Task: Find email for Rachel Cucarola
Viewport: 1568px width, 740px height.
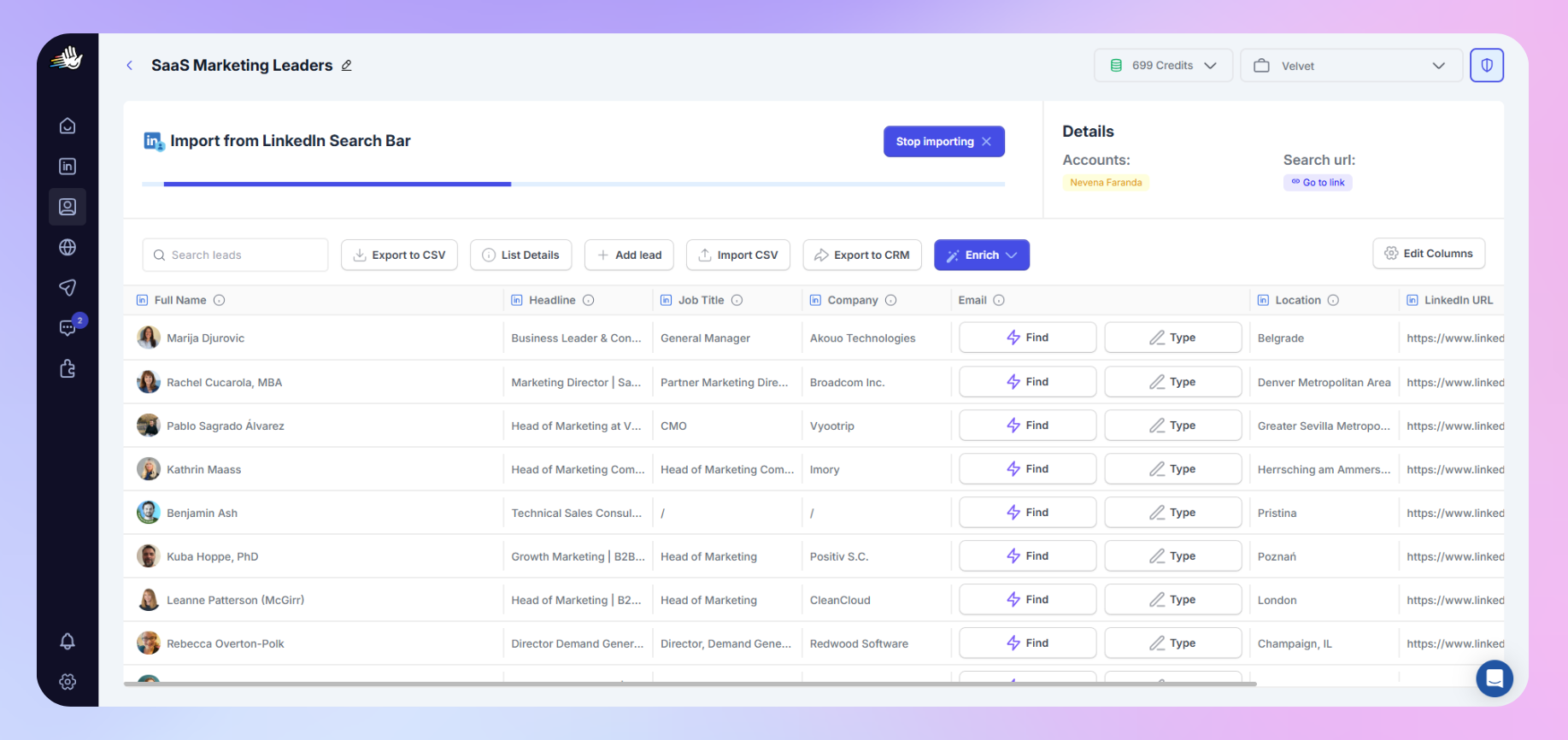Action: [1028, 382]
